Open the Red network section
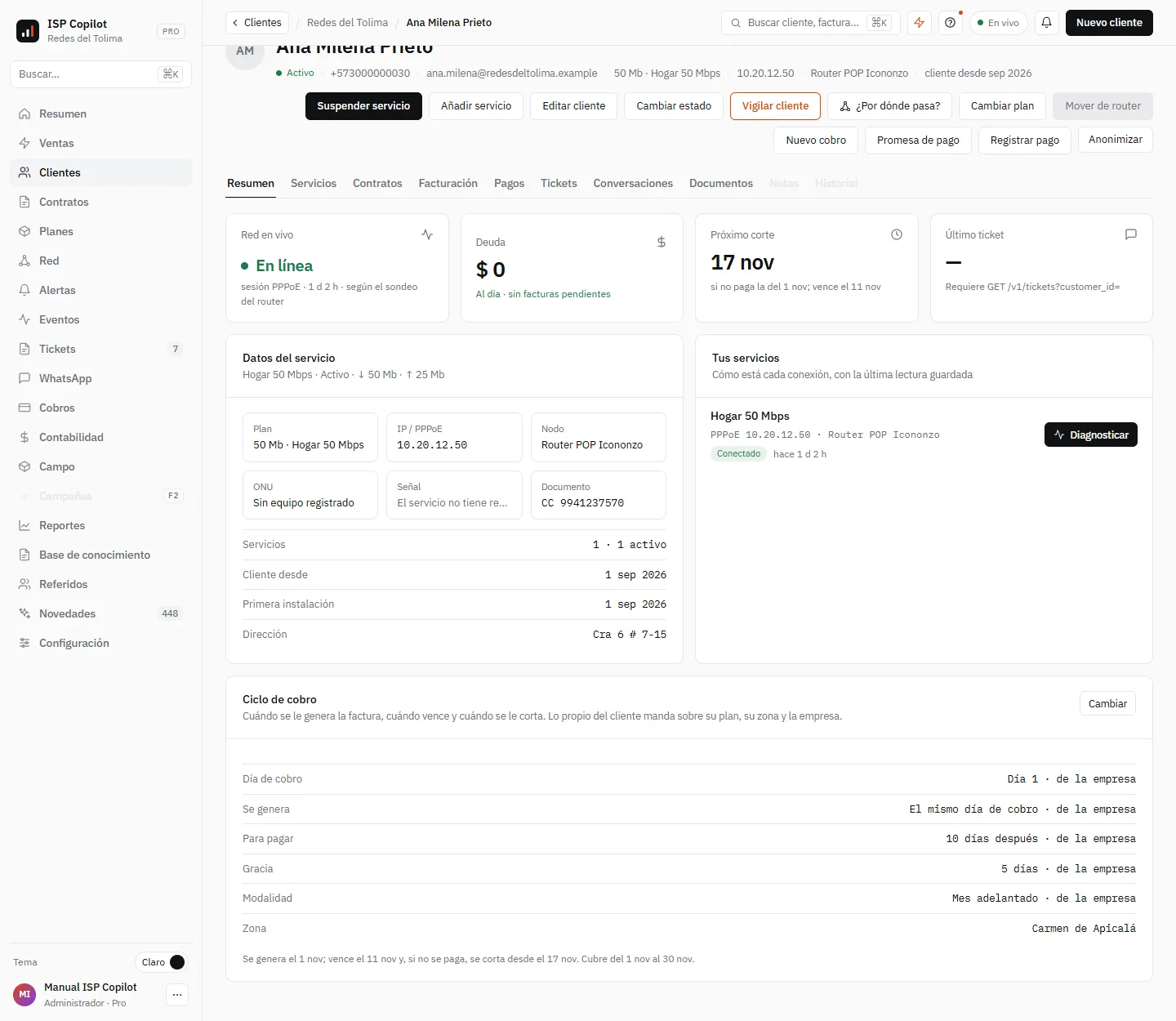This screenshot has width=1176, height=1021. (101, 261)
